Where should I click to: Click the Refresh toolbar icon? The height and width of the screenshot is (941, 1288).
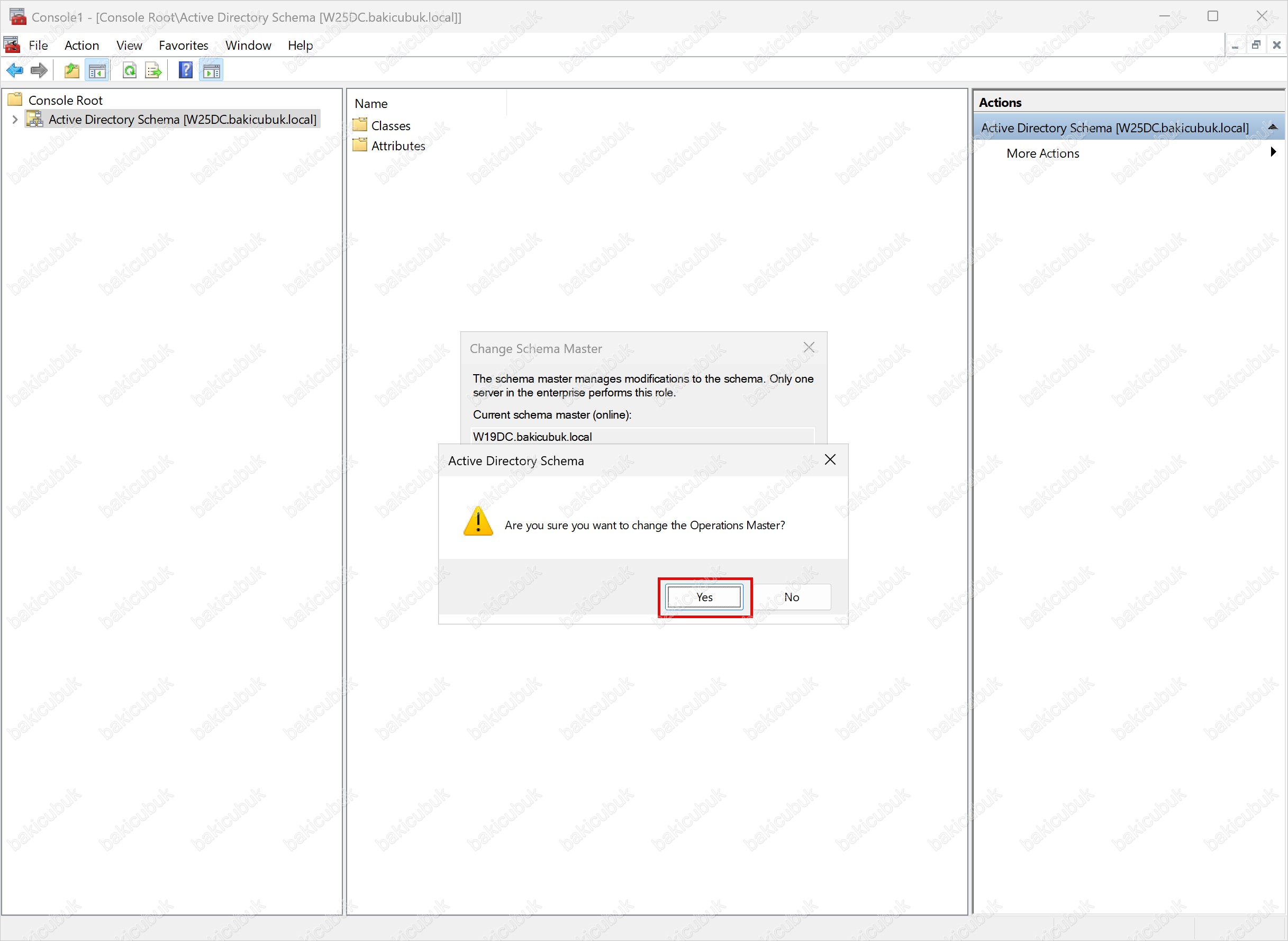(x=130, y=70)
